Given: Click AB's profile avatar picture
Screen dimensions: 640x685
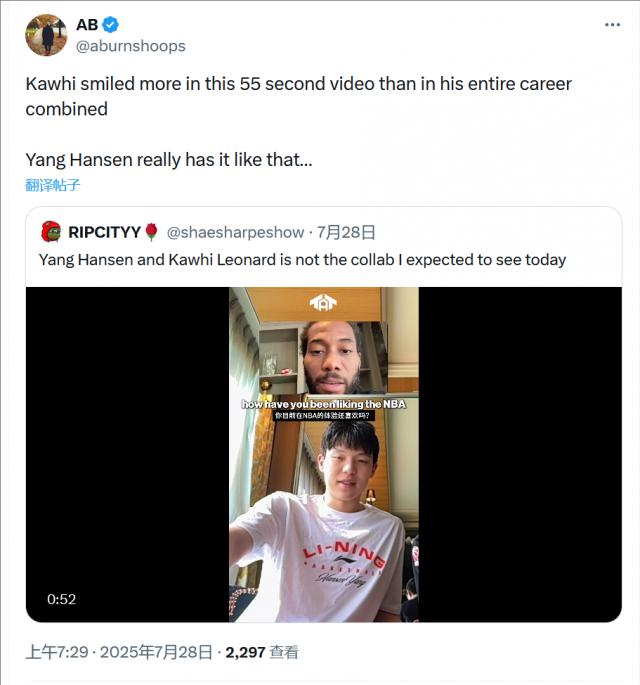Looking at the screenshot, I should (x=46, y=35).
